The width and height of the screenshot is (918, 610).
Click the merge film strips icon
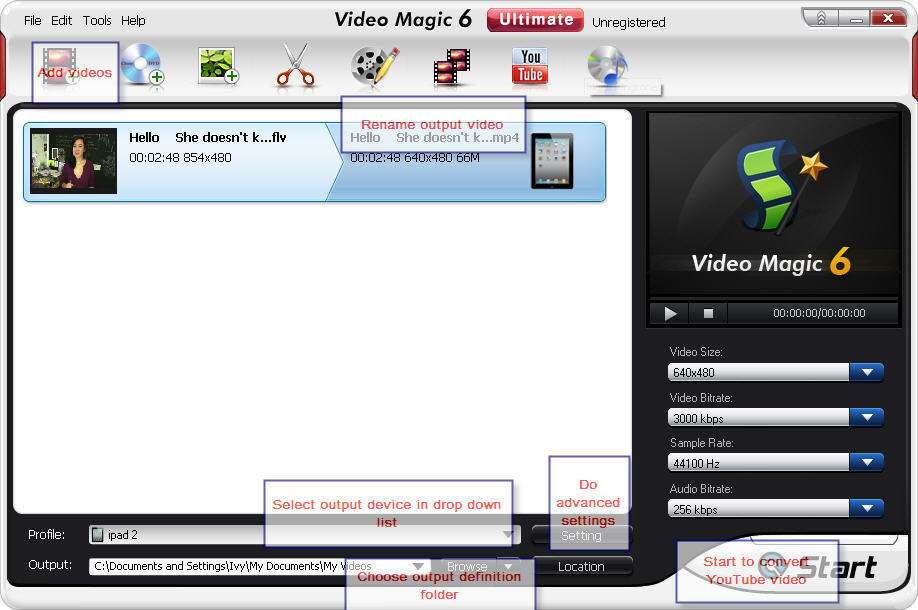coord(451,68)
